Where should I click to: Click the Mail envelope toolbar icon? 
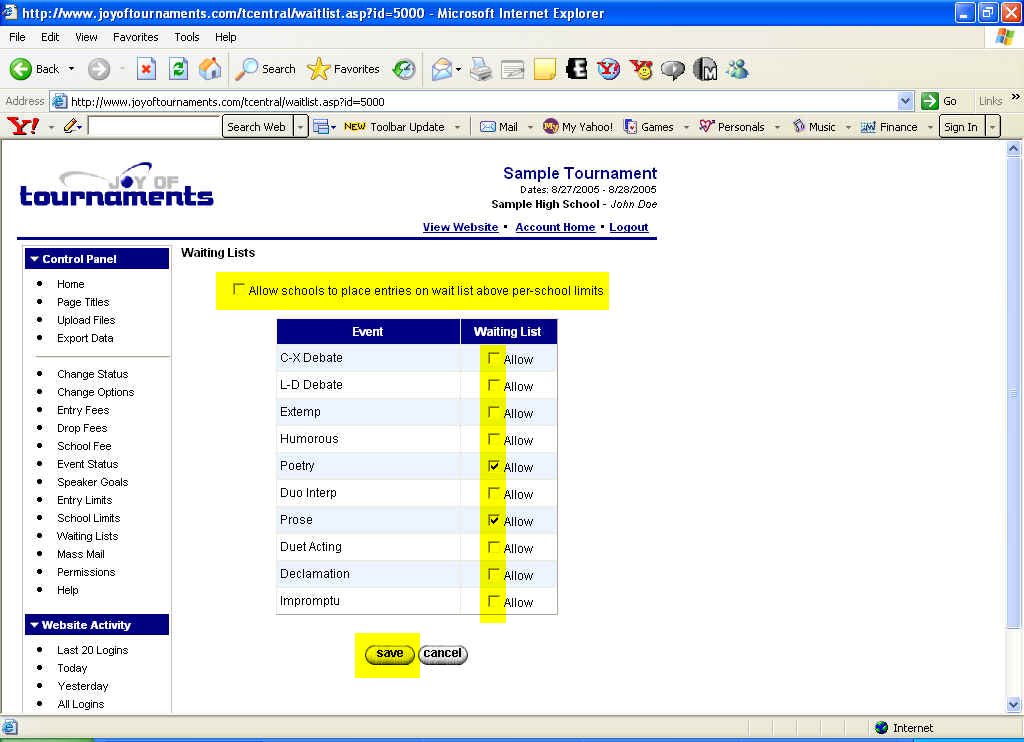pyautogui.click(x=441, y=69)
